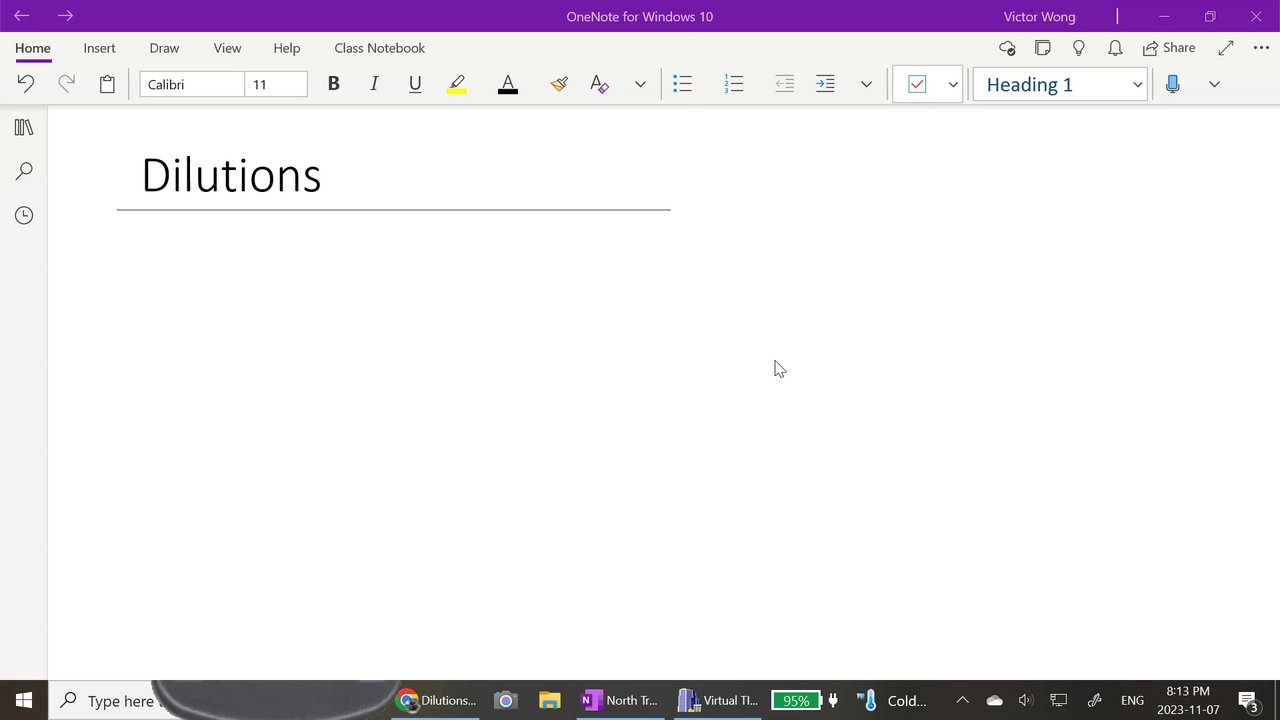The height and width of the screenshot is (720, 1280).
Task: Open the View tab
Action: click(227, 48)
